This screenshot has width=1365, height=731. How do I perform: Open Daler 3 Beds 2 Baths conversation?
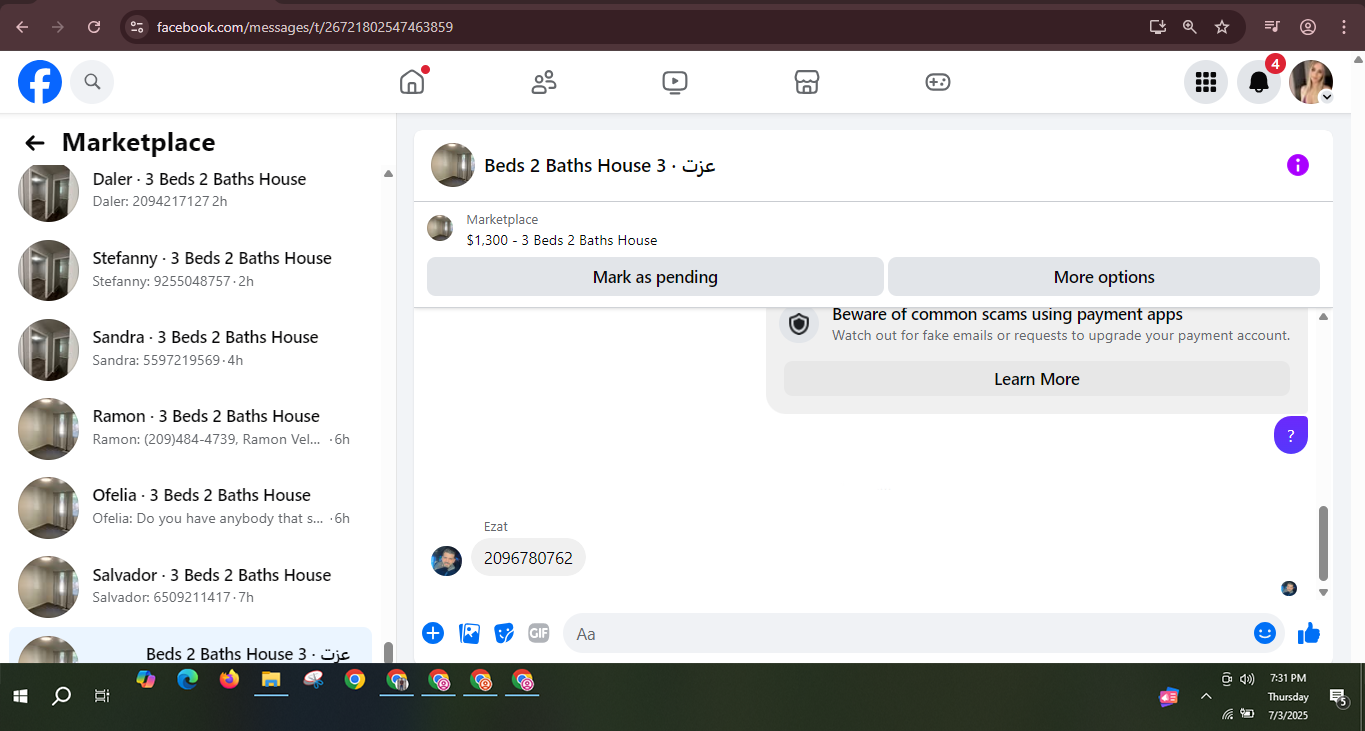click(x=190, y=190)
